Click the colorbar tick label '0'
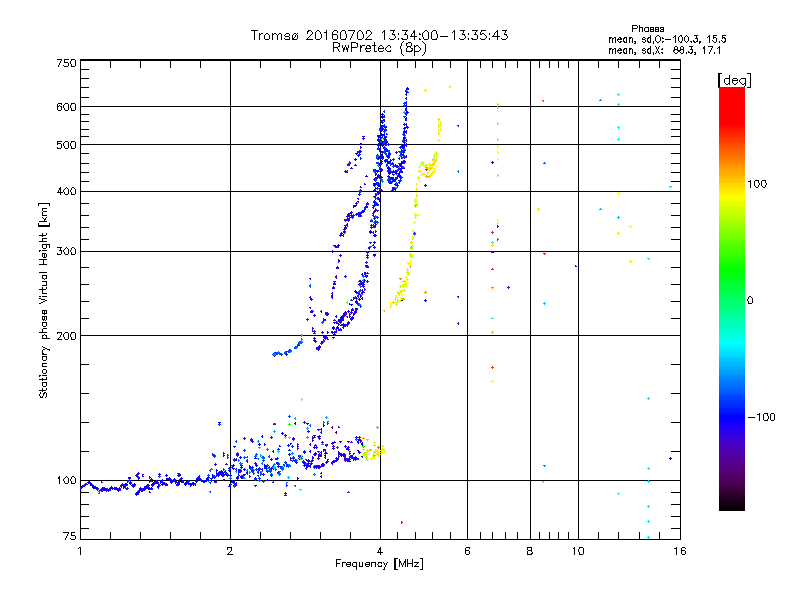This screenshot has height=600, width=800. pyautogui.click(x=750, y=300)
